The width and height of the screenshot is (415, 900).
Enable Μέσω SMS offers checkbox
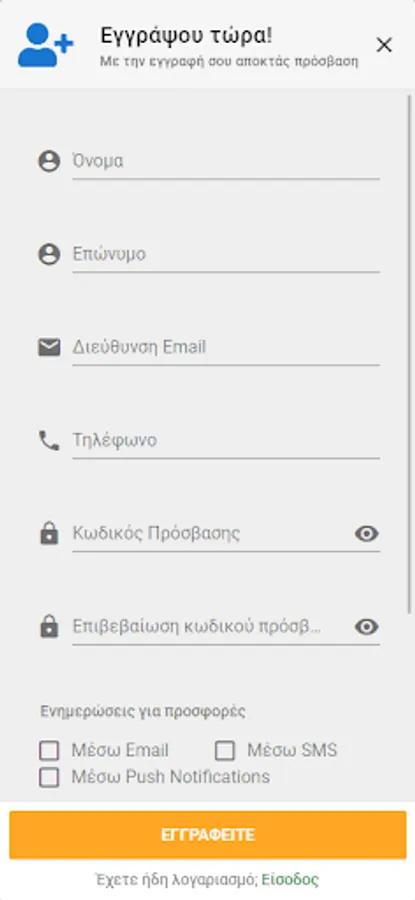coord(225,750)
